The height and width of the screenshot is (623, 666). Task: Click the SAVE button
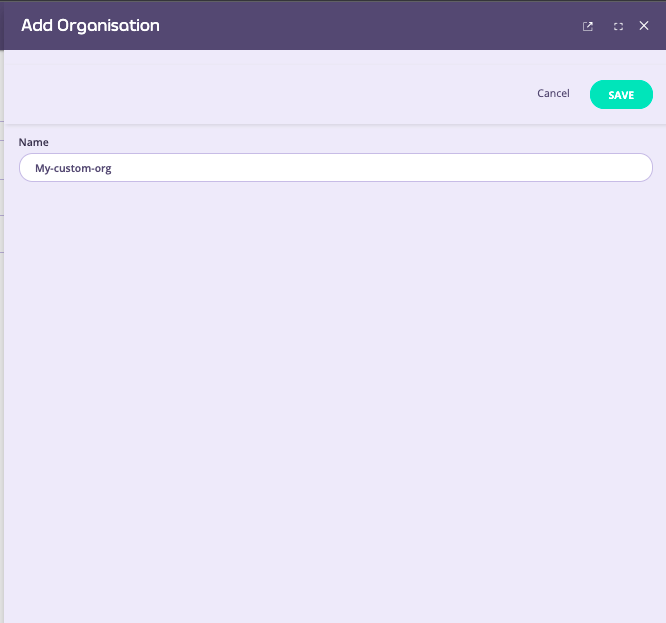click(621, 94)
